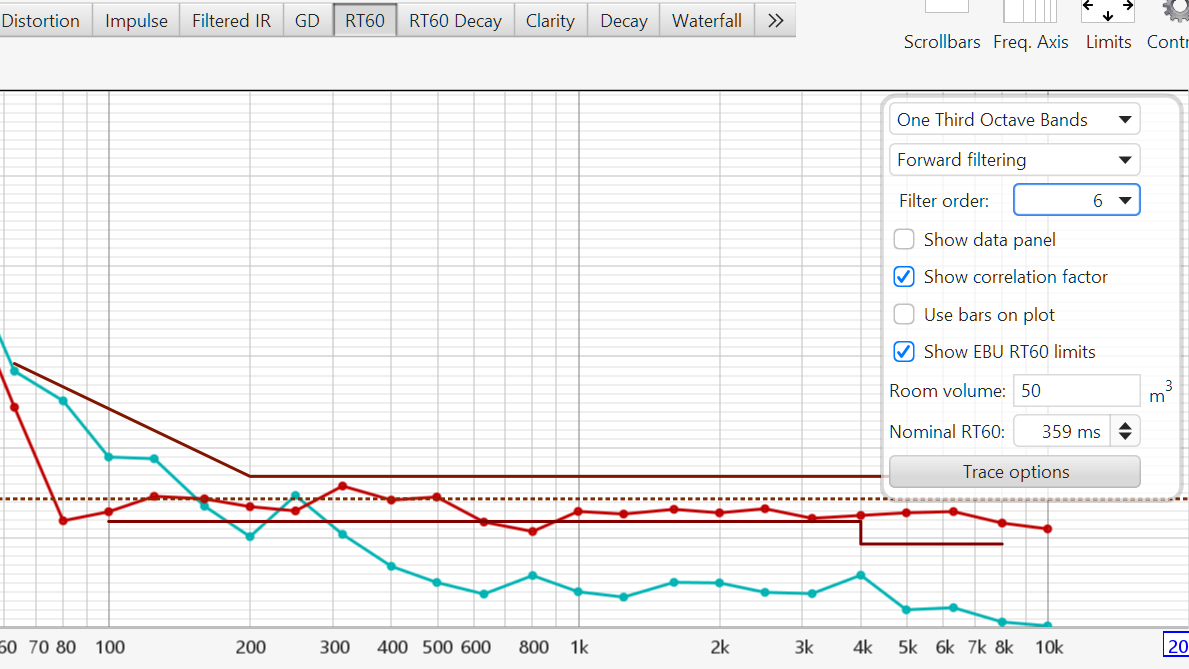The height and width of the screenshot is (669, 1189).
Task: Open the Filter order dropdown
Action: coord(1076,201)
